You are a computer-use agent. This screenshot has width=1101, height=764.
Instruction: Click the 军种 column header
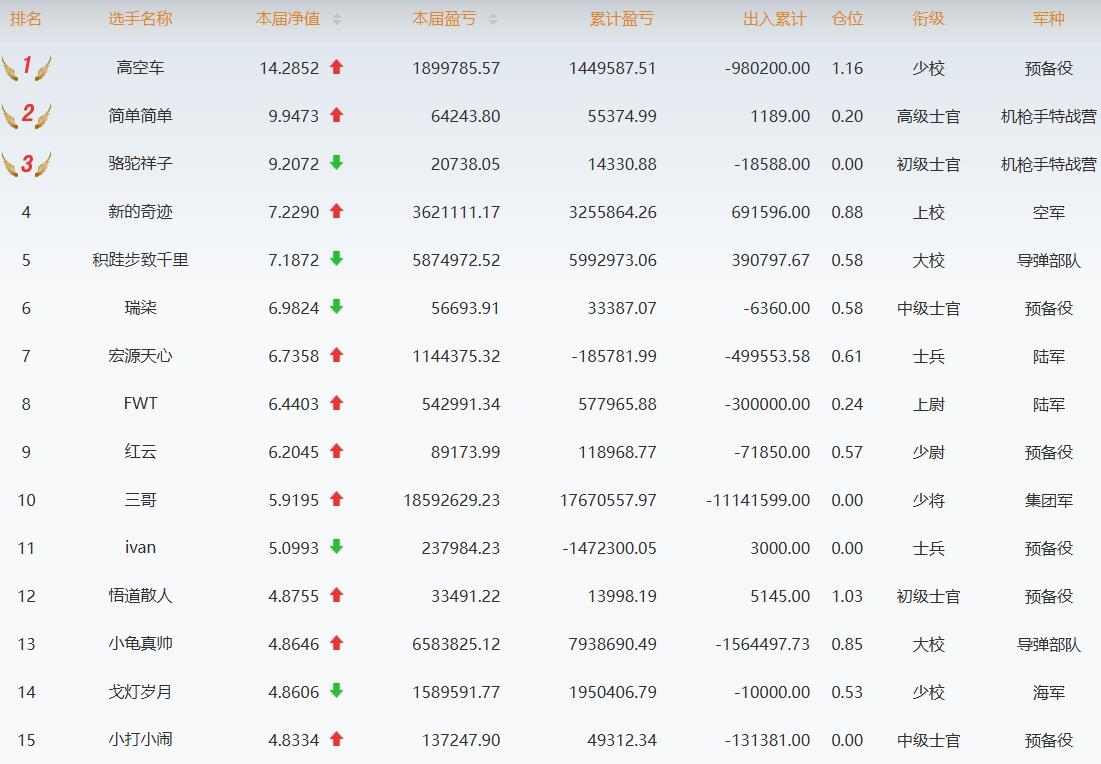coord(1048,19)
